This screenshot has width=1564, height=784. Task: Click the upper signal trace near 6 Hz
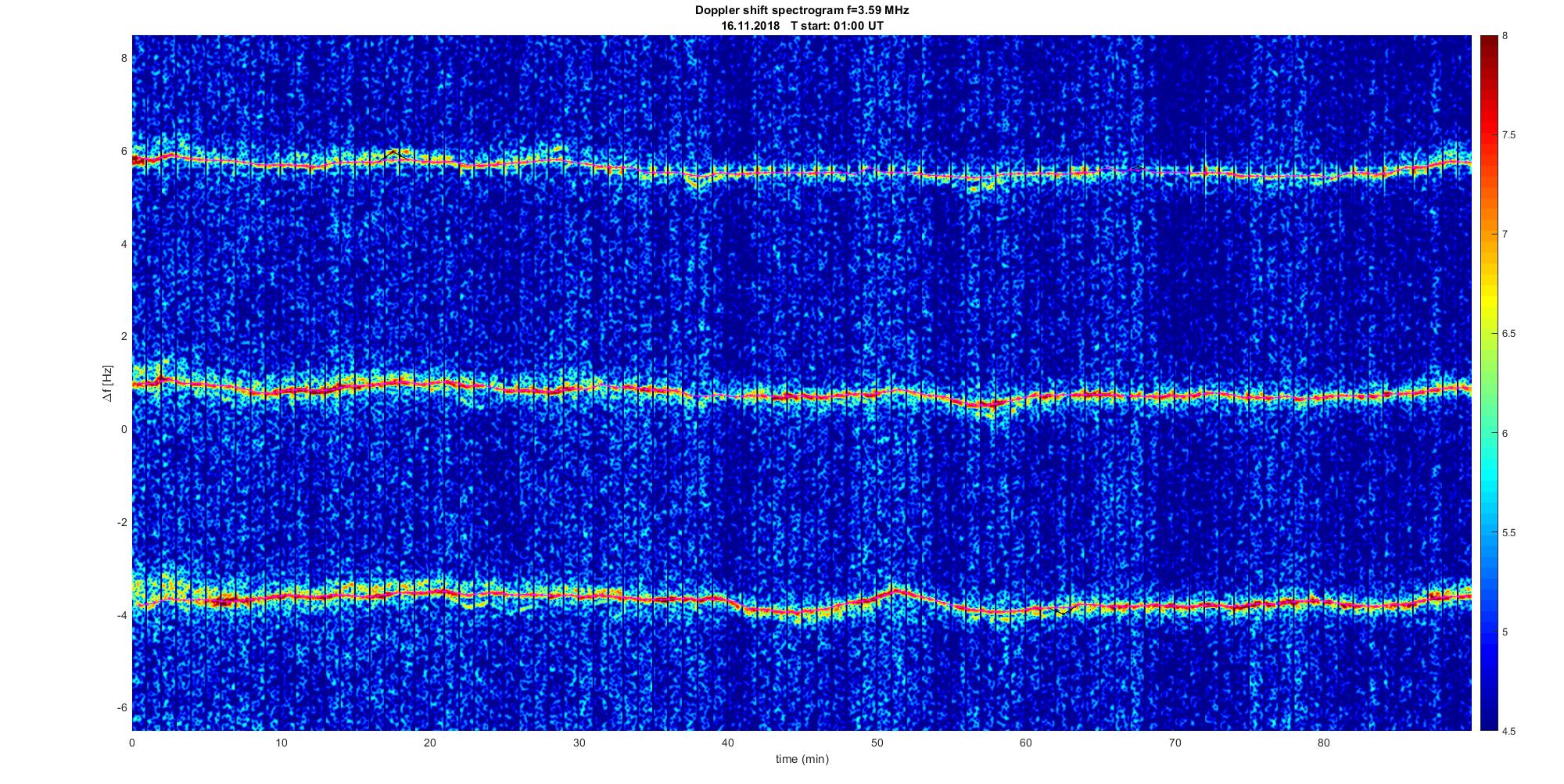coord(802,171)
